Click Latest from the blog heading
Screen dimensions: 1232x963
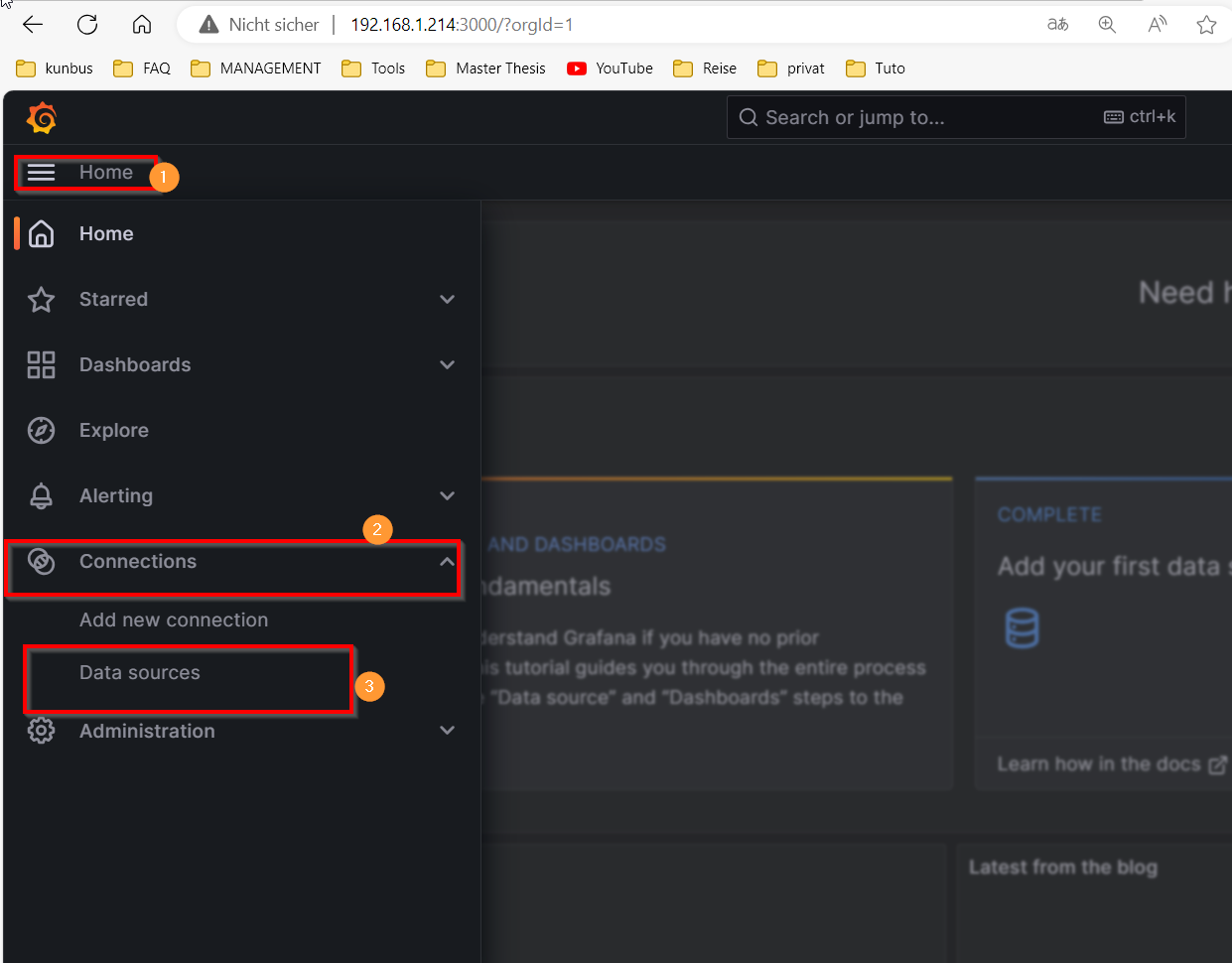[x=1063, y=867]
